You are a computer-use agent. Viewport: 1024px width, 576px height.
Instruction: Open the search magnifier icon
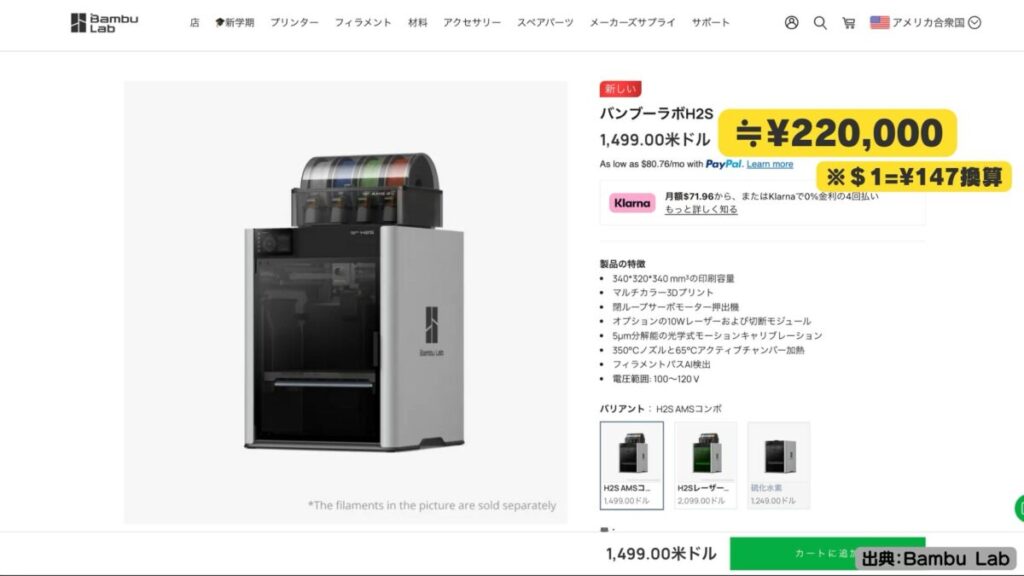[x=820, y=23]
